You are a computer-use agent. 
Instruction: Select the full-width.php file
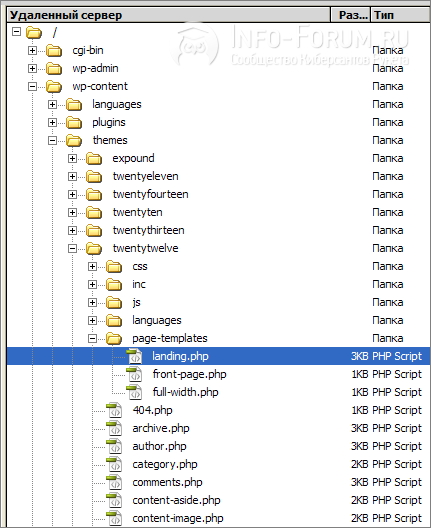click(186, 392)
